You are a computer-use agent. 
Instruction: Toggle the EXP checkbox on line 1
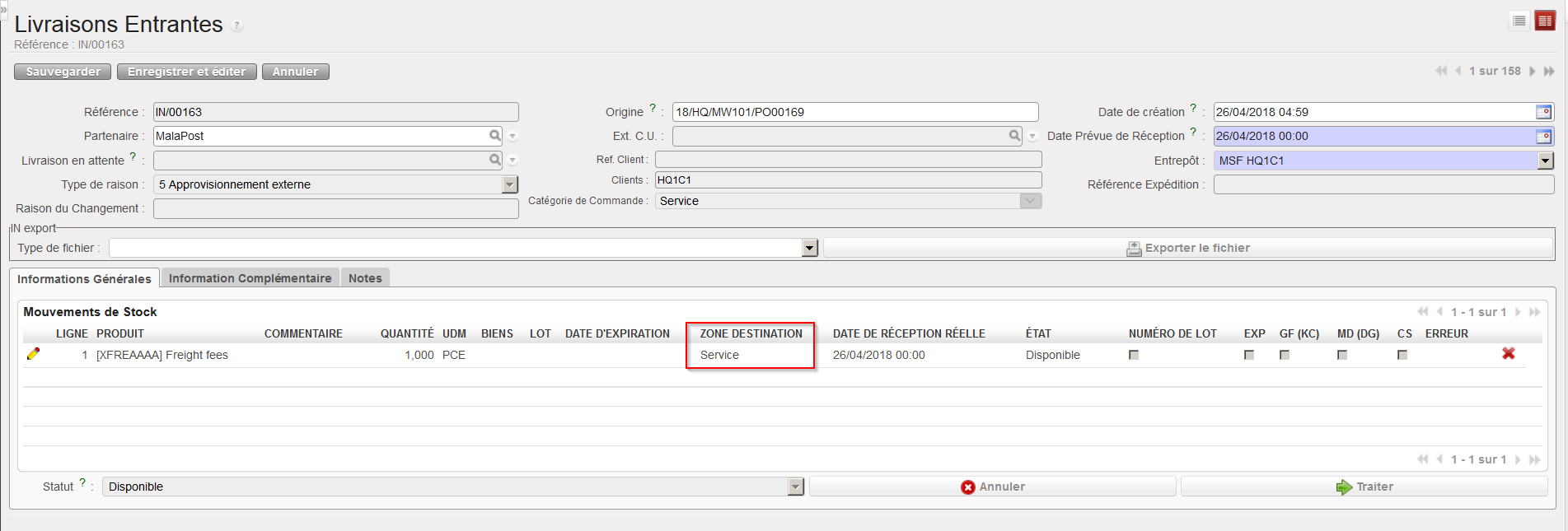[x=1249, y=355]
